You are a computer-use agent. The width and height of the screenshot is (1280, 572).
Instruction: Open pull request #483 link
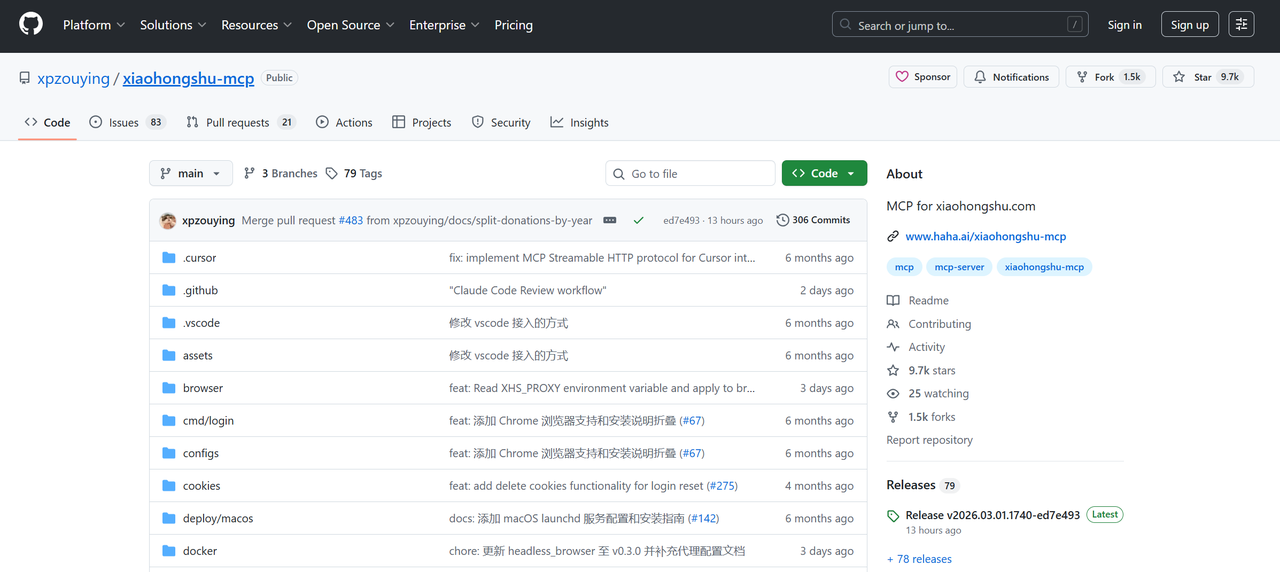350,220
